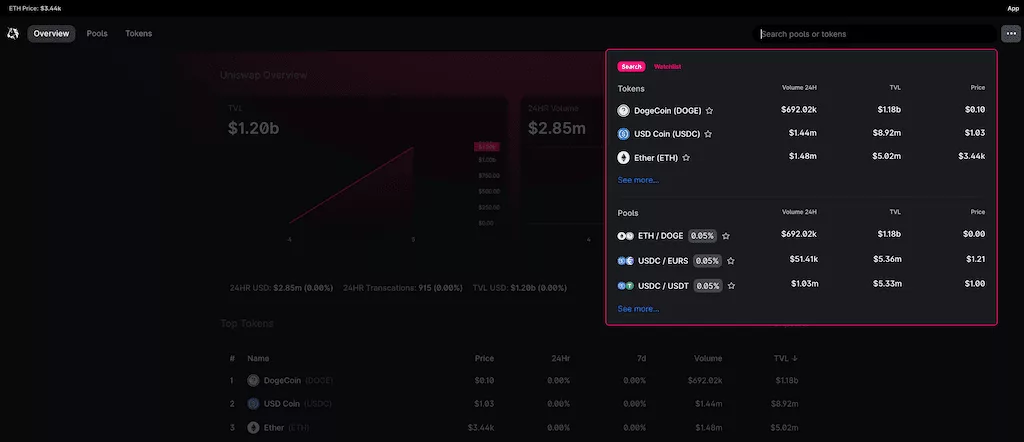Sort Top Tokens by TVL column
Screen dimensions: 1024x442
pos(786,358)
